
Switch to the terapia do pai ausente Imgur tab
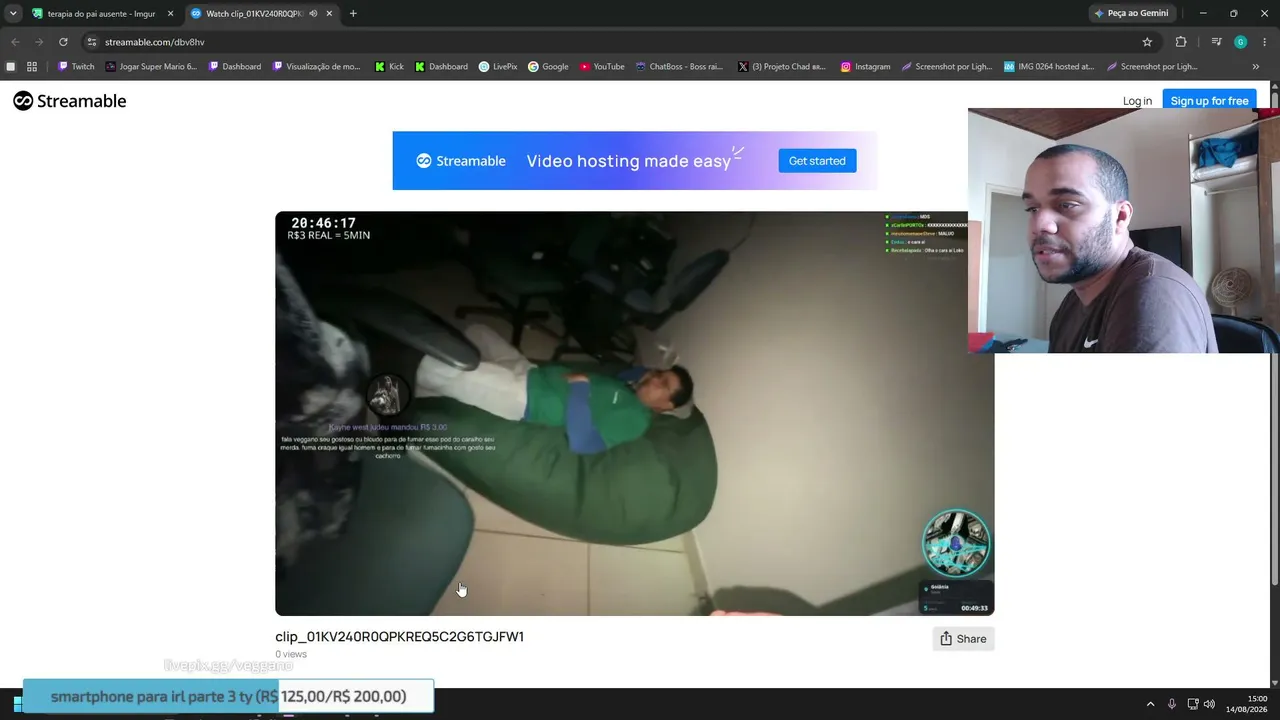point(103,14)
